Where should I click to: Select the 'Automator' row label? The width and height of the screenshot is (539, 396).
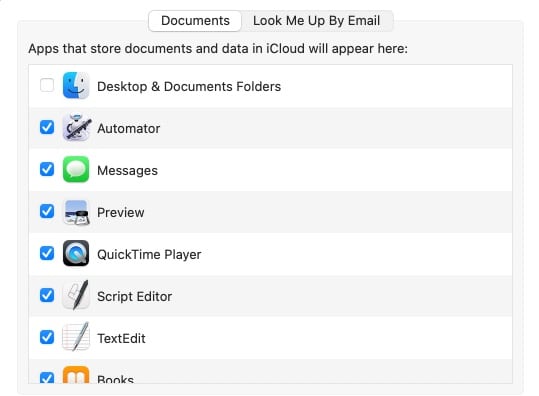[129, 129]
